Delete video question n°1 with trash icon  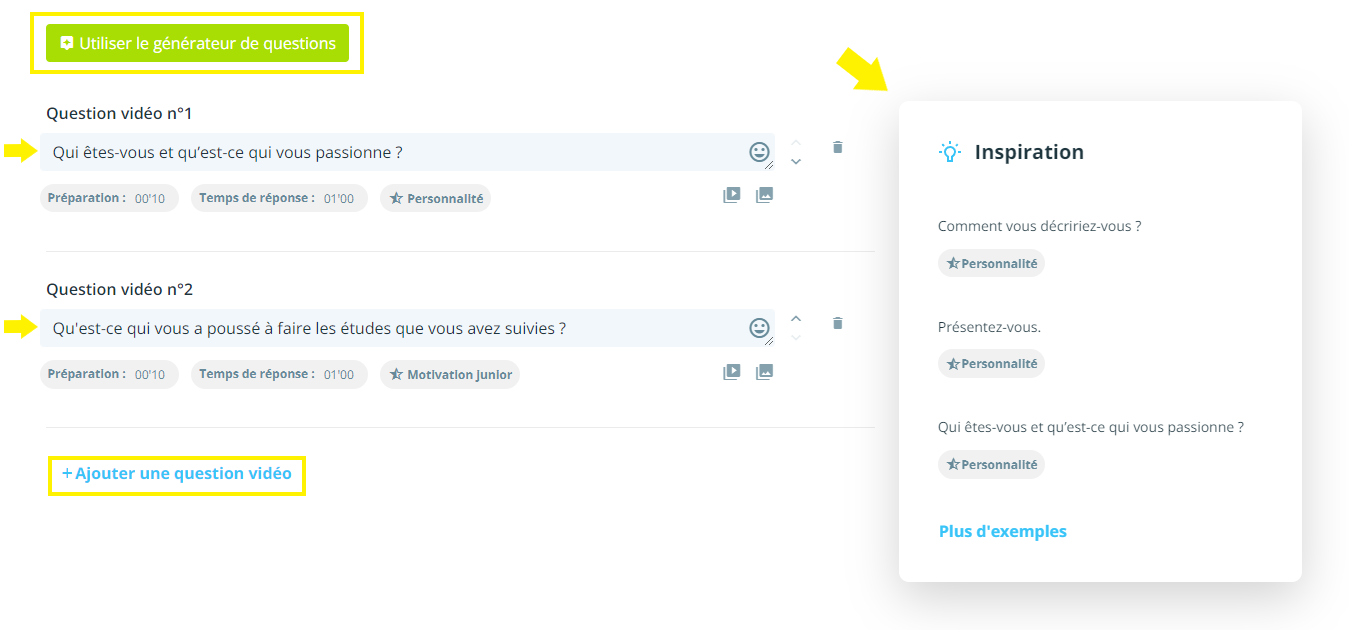pos(838,147)
